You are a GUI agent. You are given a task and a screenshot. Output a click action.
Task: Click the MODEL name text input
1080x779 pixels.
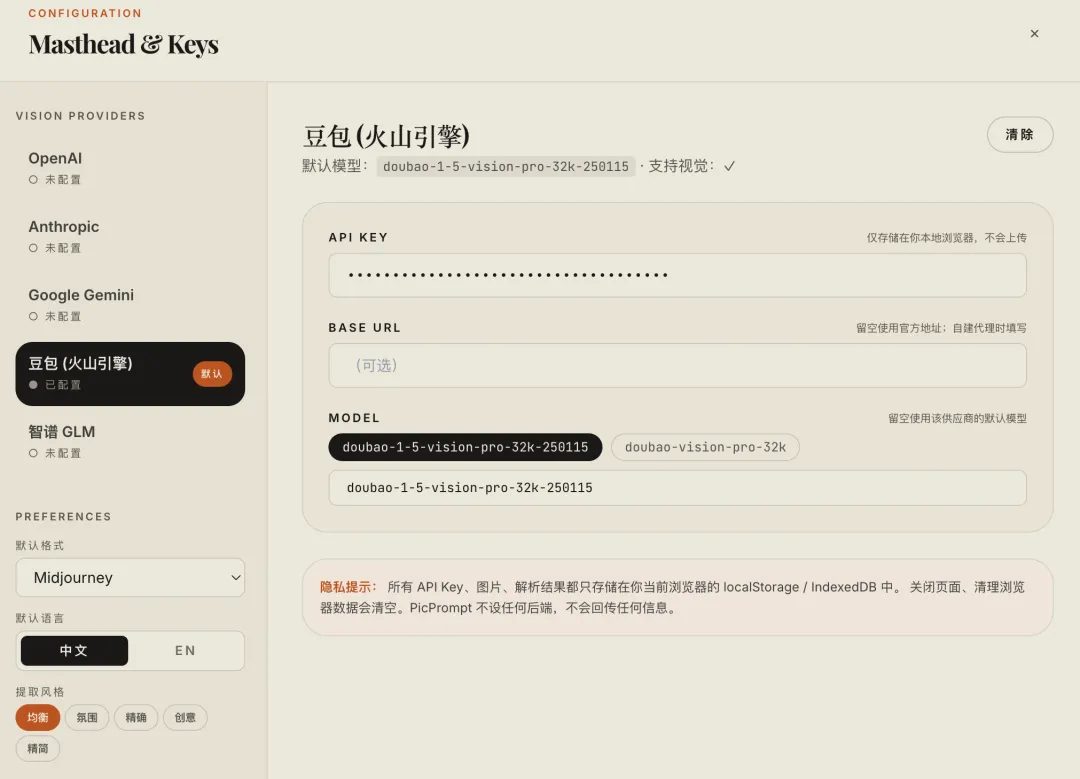click(x=677, y=488)
